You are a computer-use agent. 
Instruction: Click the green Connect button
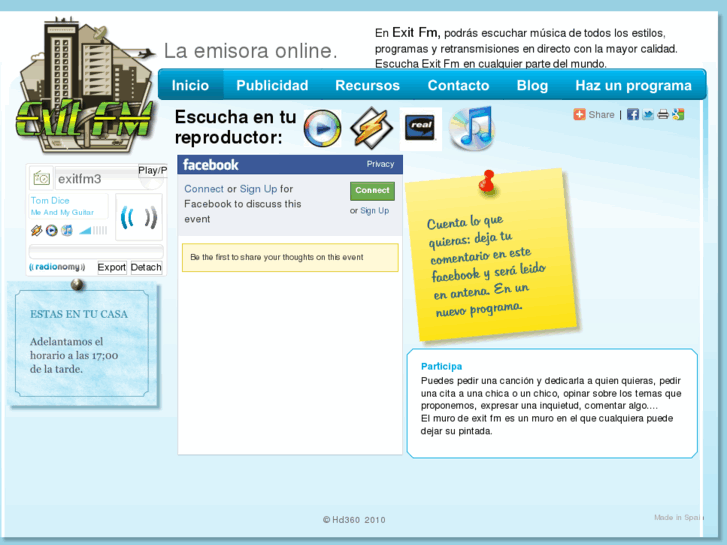(x=372, y=191)
